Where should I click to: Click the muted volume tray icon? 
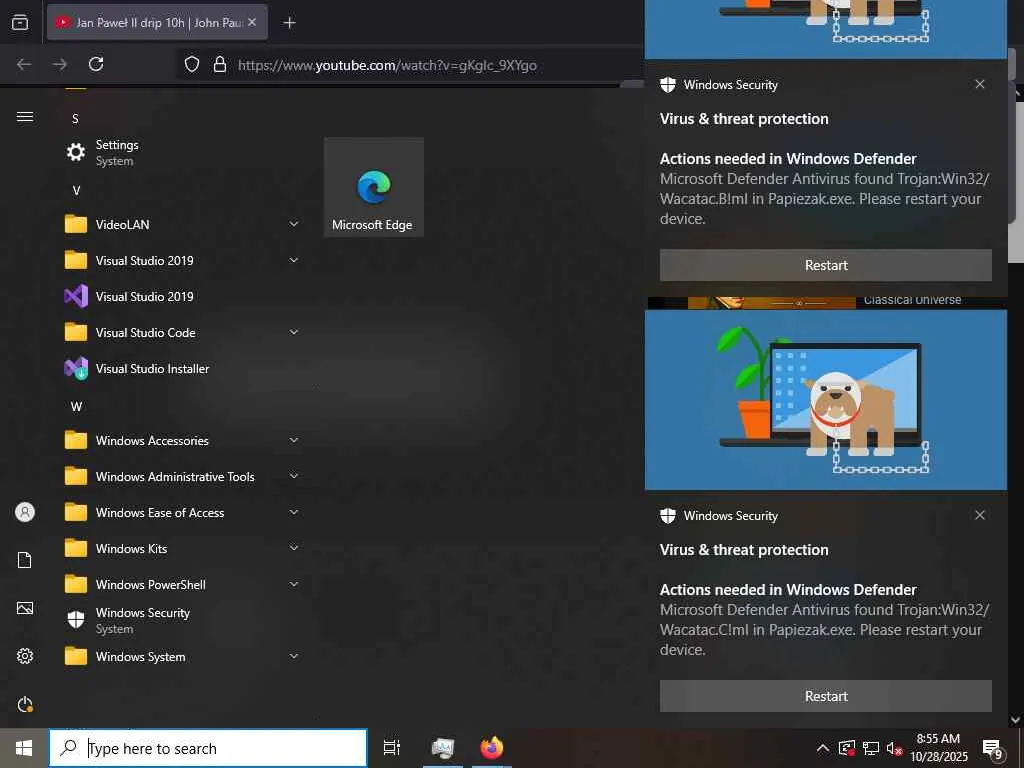(x=894, y=748)
